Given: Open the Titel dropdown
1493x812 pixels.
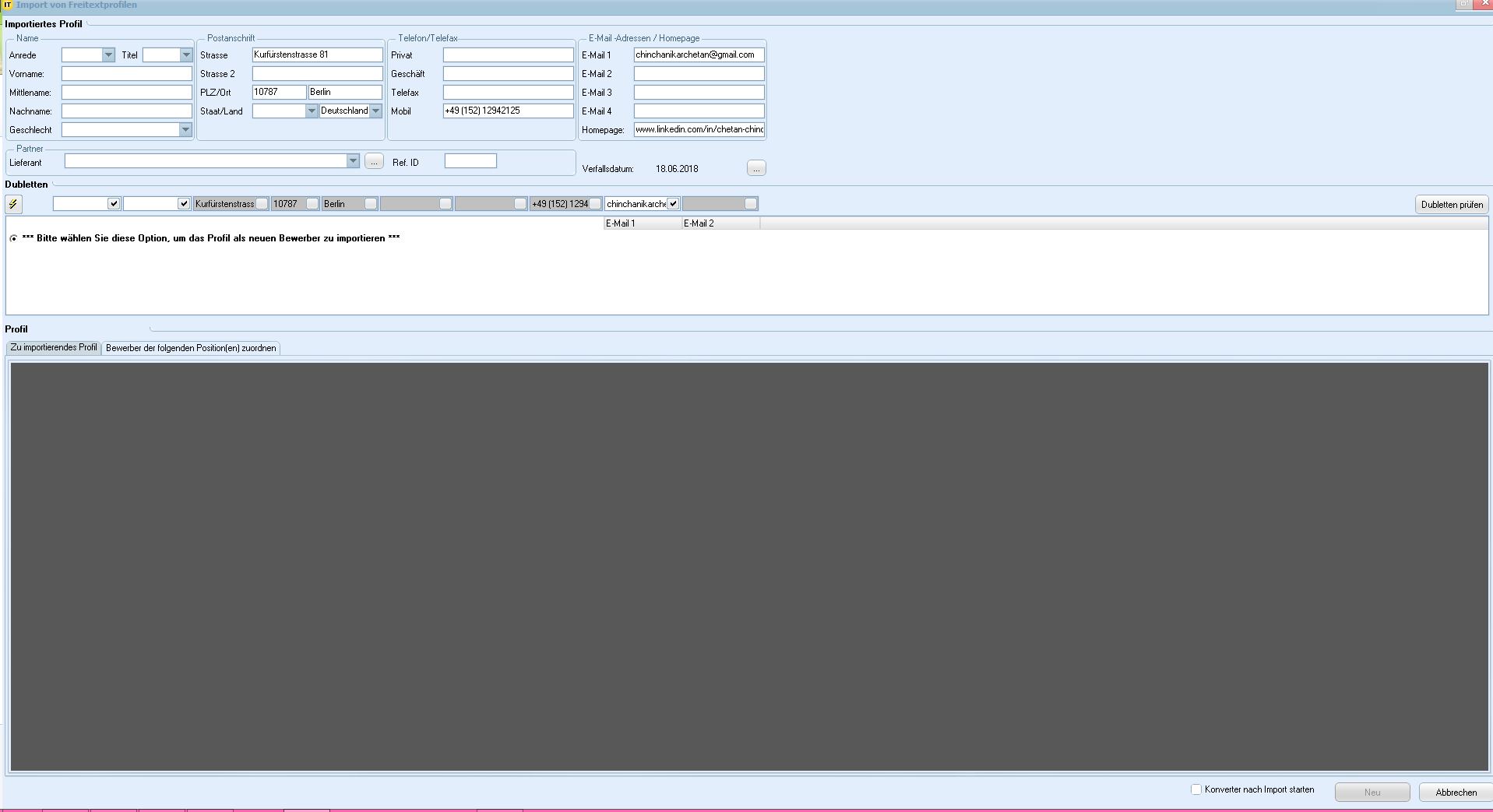Looking at the screenshot, I should point(185,55).
